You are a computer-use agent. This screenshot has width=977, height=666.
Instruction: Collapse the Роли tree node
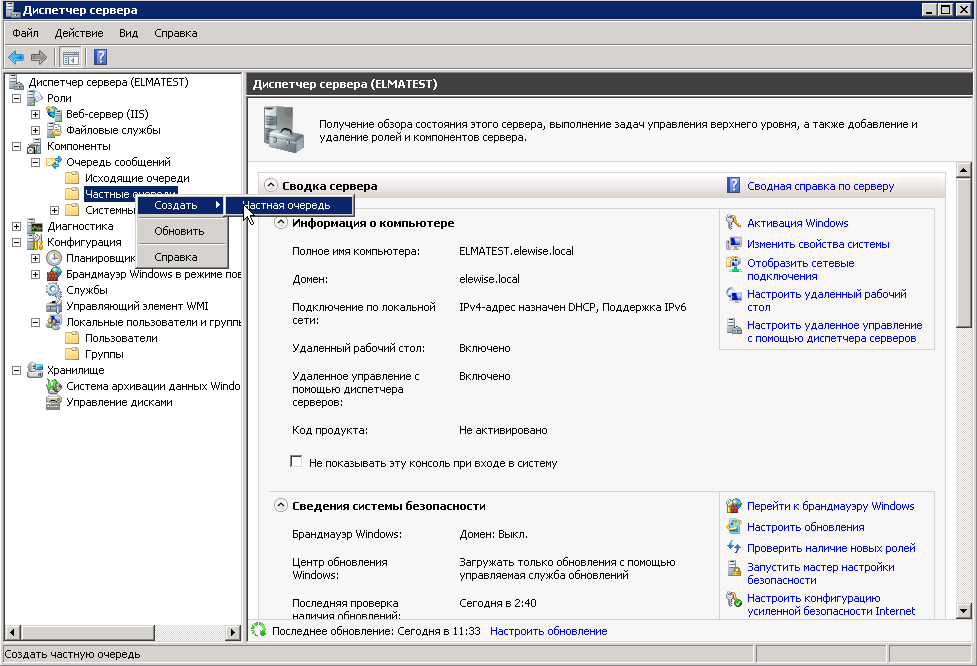[x=16, y=98]
